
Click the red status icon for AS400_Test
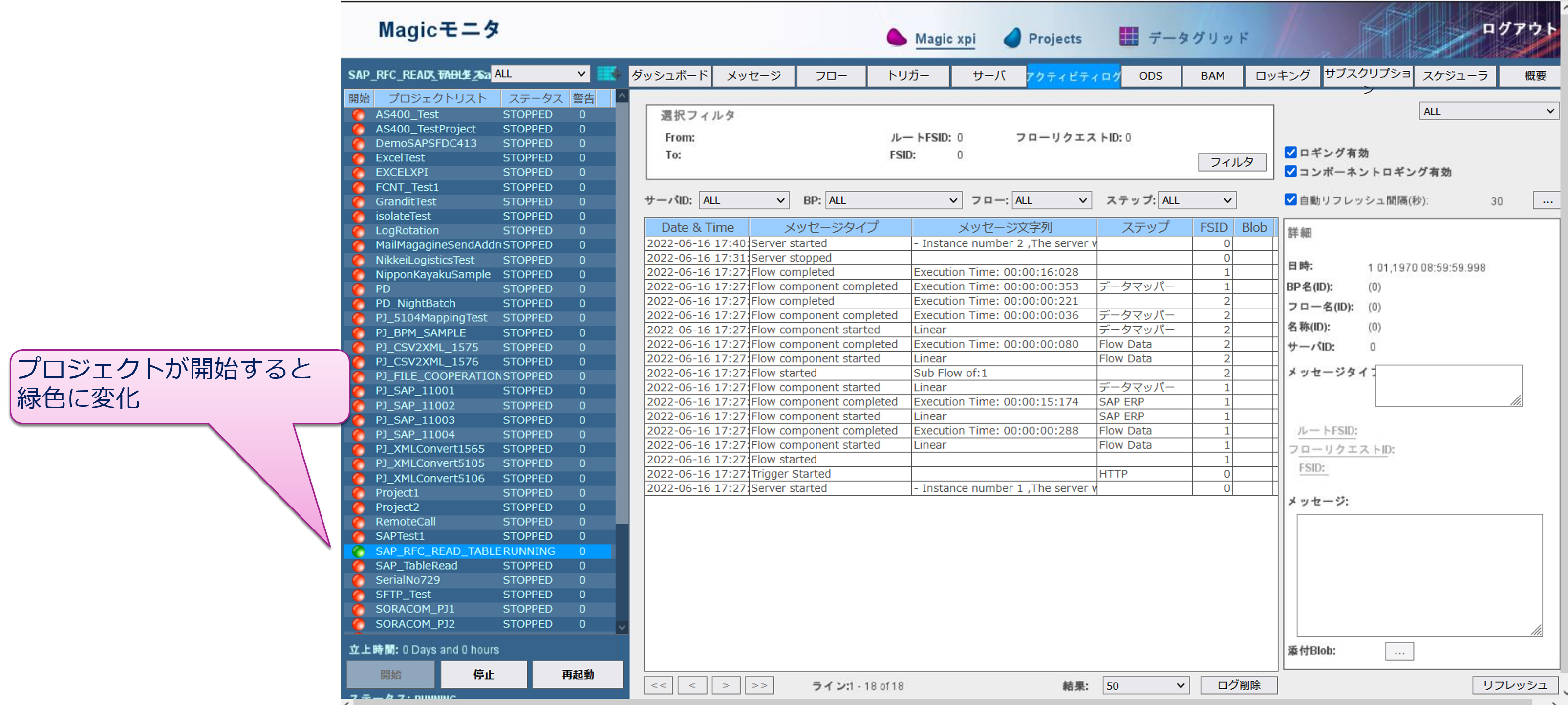359,114
